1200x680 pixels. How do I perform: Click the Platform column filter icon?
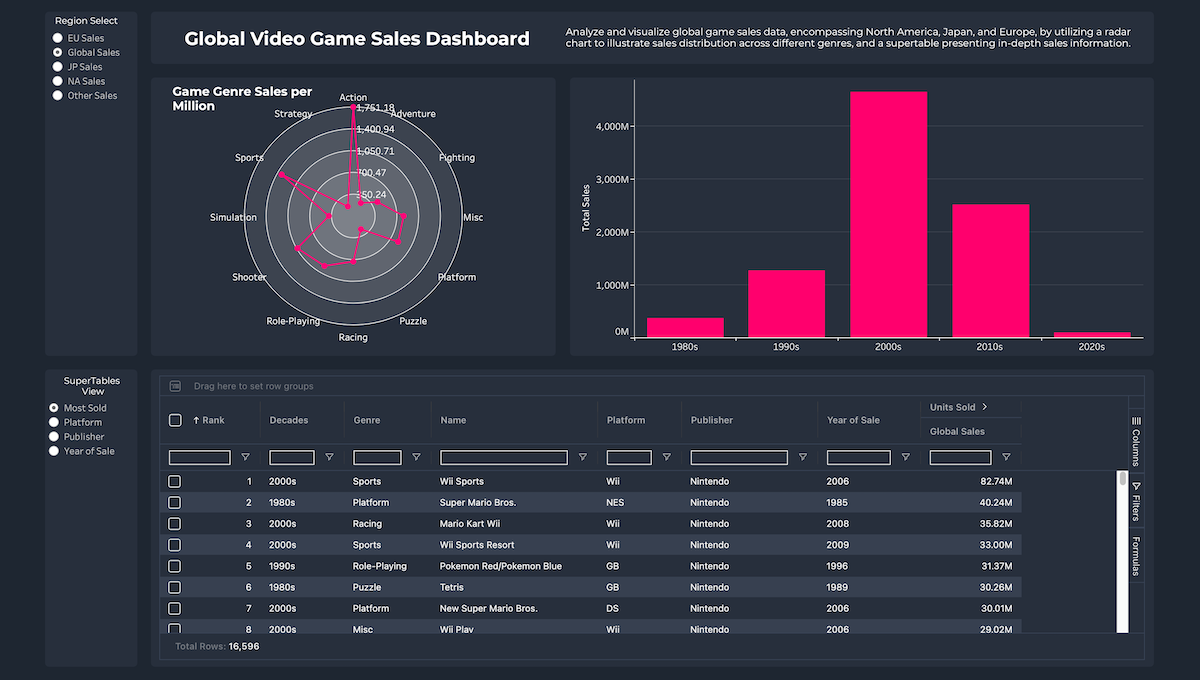click(665, 457)
